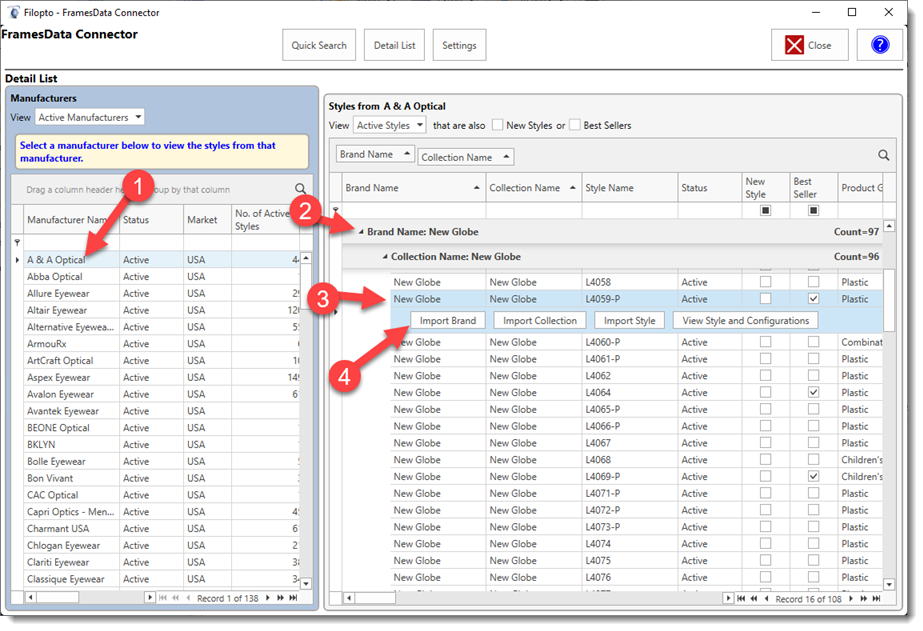Go to previous page in Styles navigator

[x=753, y=599]
